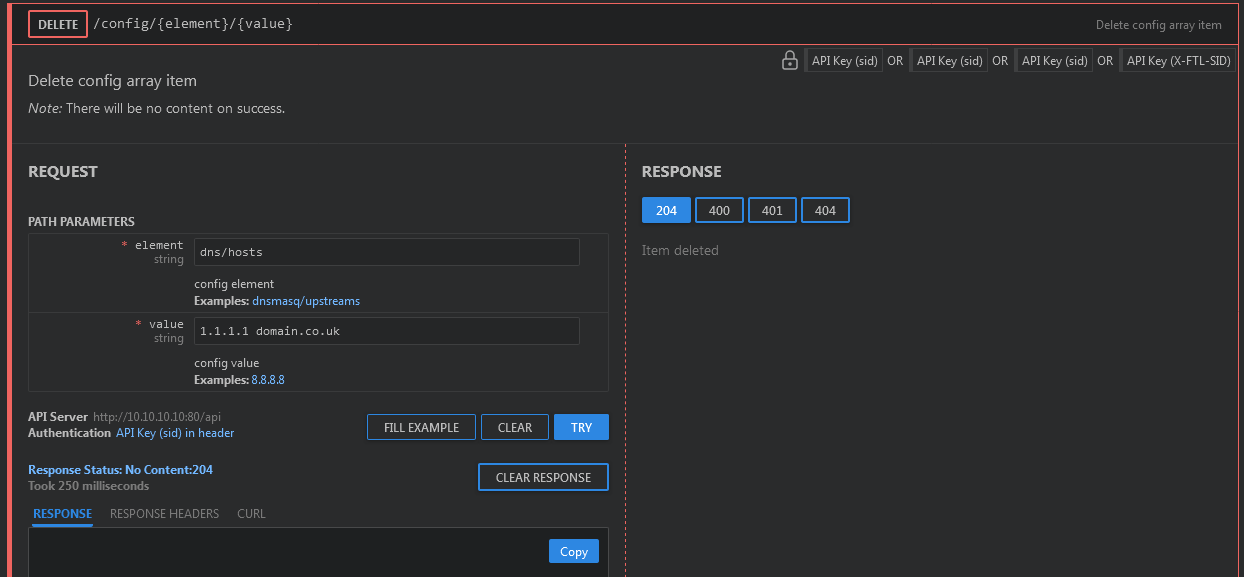The width and height of the screenshot is (1244, 577).
Task: Open the API Key (sid) in header link
Action: point(175,433)
